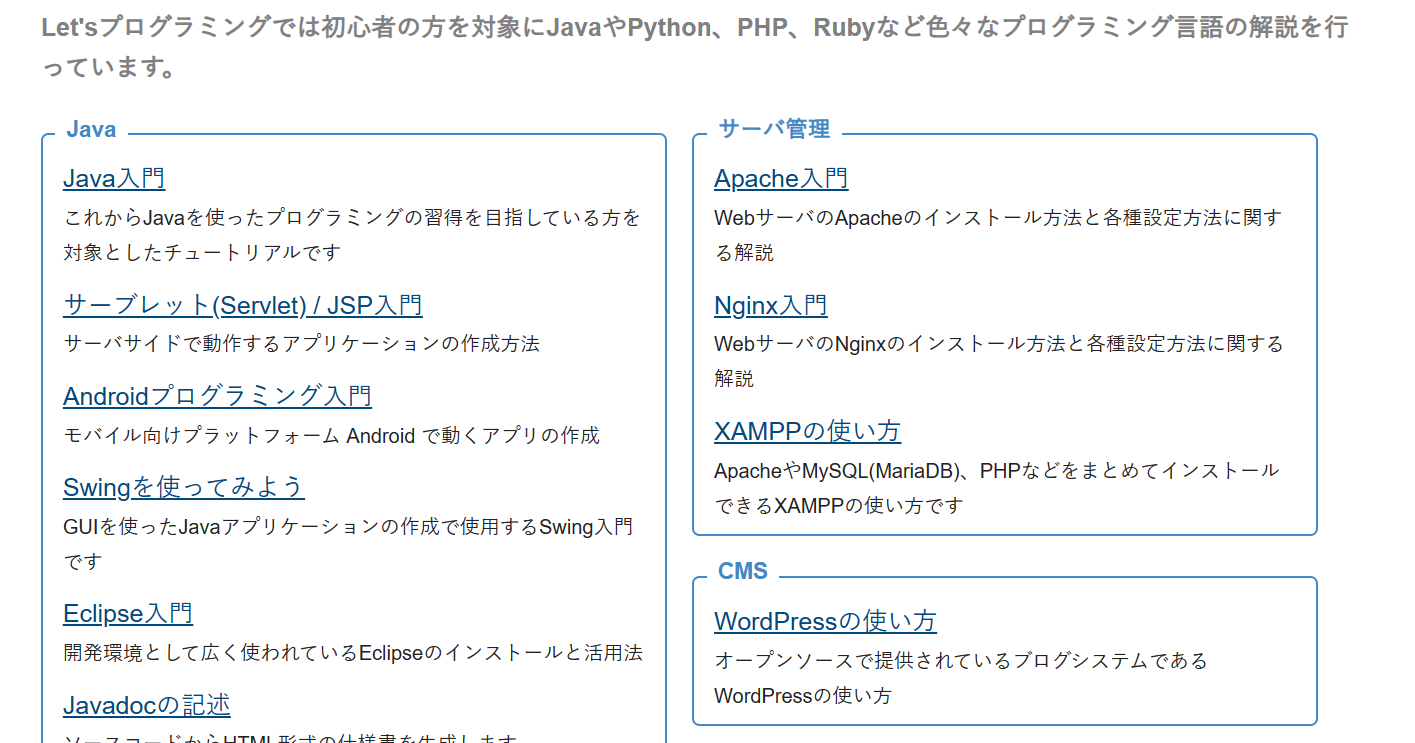The height and width of the screenshot is (743, 1415).
Task: Click the description starting ApacheやMySQL(MariaDB)
Action: click(997, 487)
